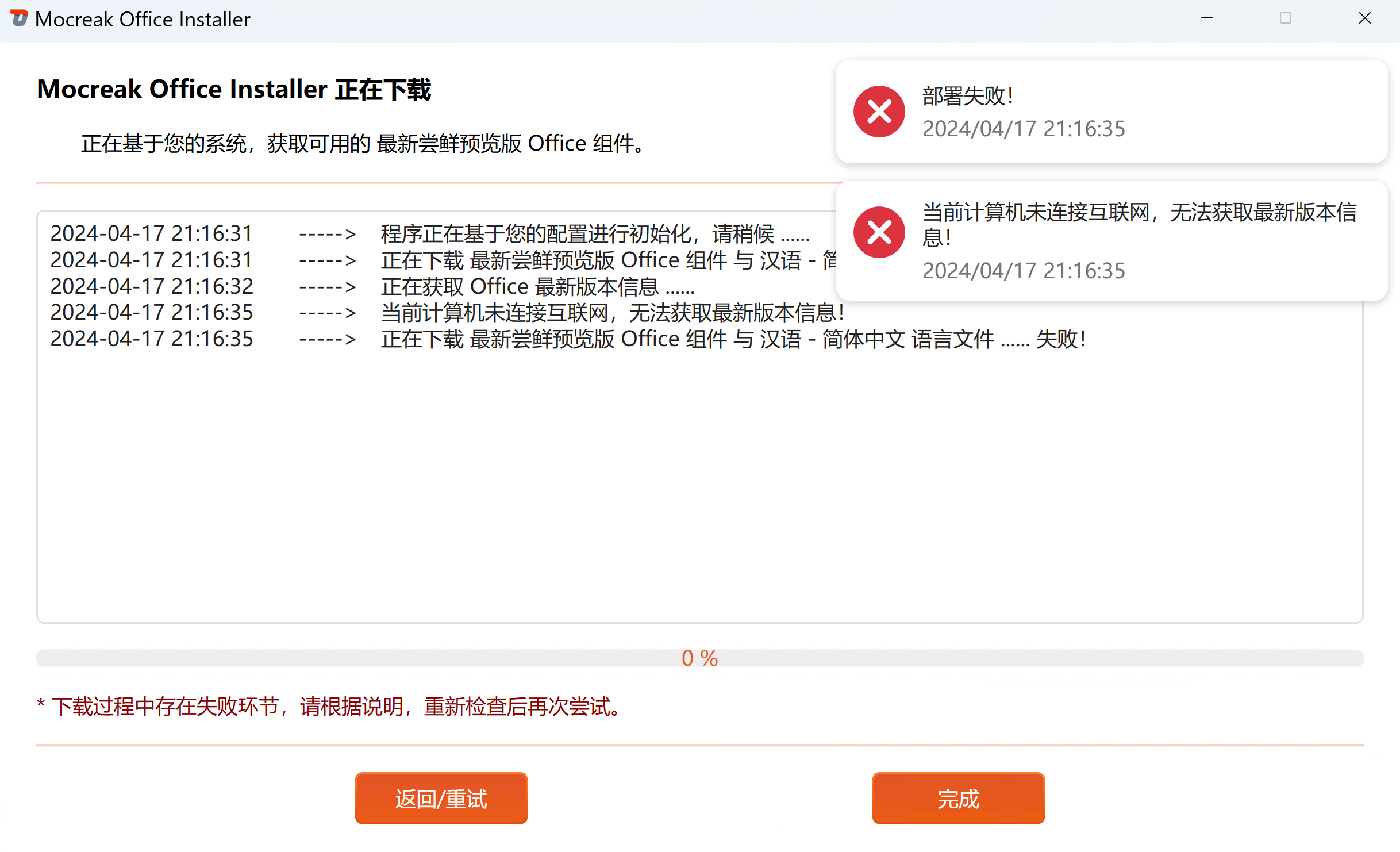
Task: Click timestamp on the 部署失败 notification
Action: (x=1024, y=129)
